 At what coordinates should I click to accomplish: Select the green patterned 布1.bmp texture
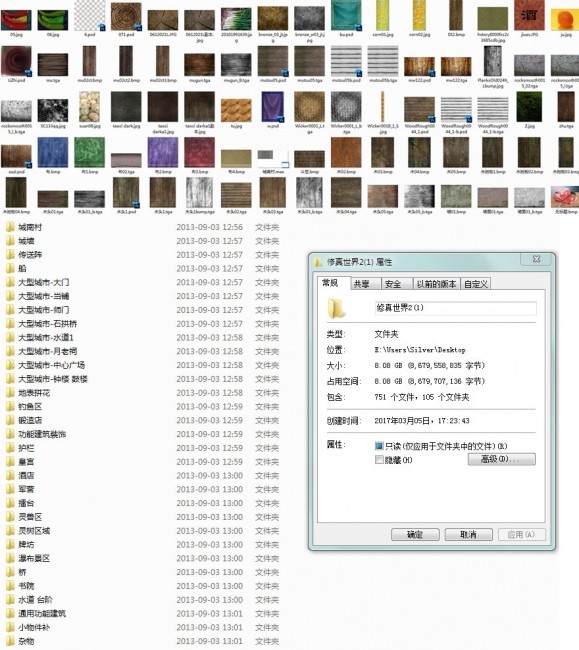pos(90,152)
